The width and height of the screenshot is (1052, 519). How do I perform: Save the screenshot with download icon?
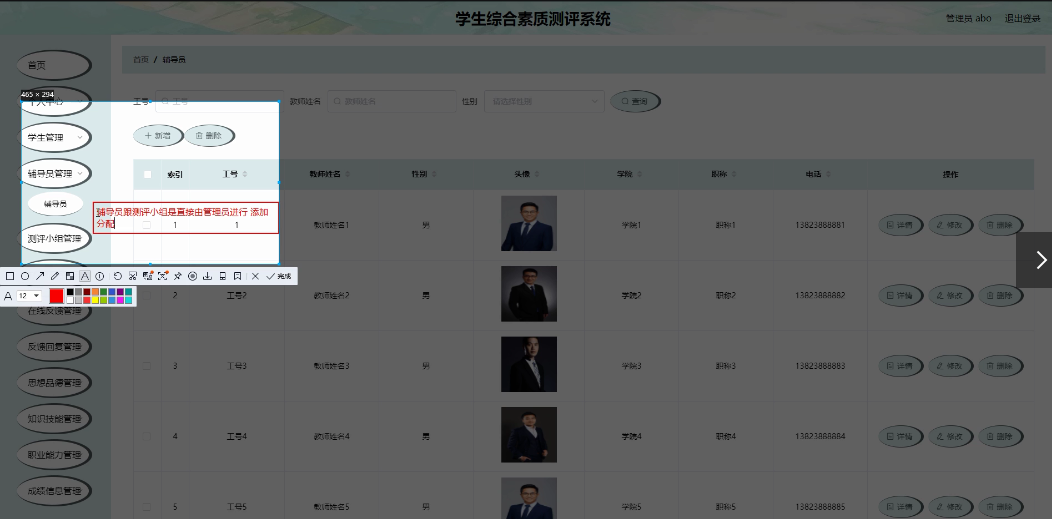click(x=207, y=276)
